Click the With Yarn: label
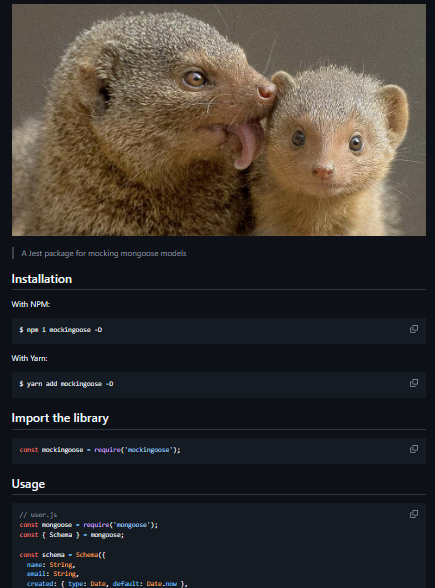The width and height of the screenshot is (435, 588). (29, 358)
